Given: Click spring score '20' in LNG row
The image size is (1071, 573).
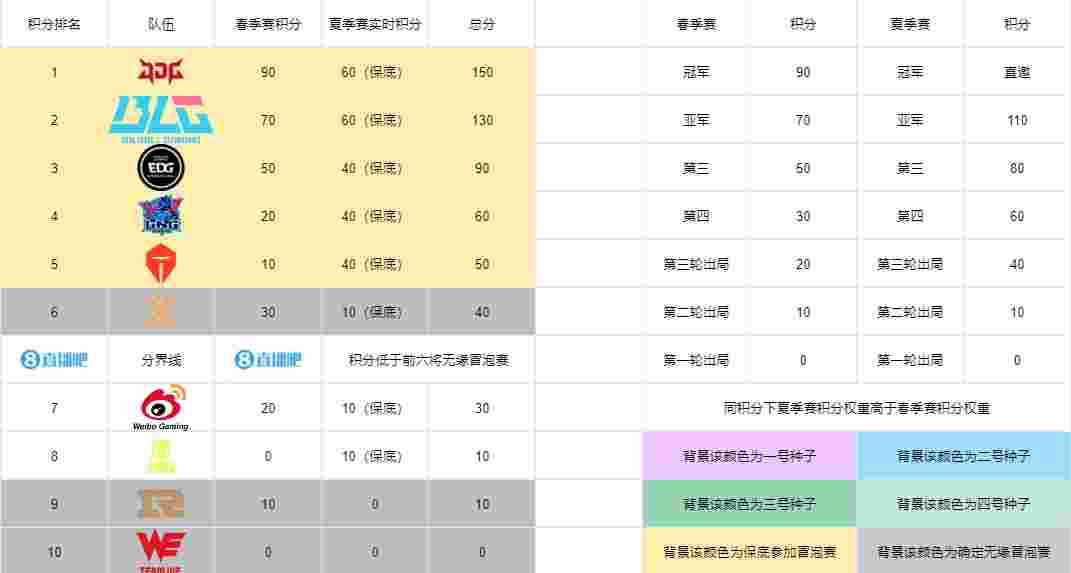Looking at the screenshot, I should [268, 216].
